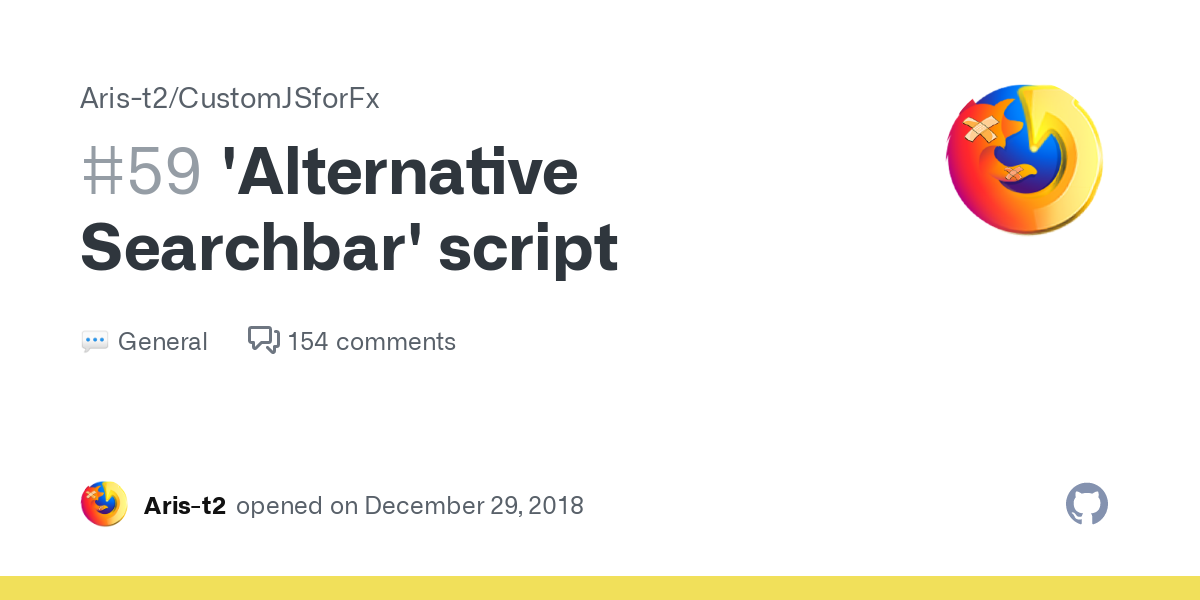
Task: Click the speech bubble icon beside General
Action: click(x=95, y=342)
